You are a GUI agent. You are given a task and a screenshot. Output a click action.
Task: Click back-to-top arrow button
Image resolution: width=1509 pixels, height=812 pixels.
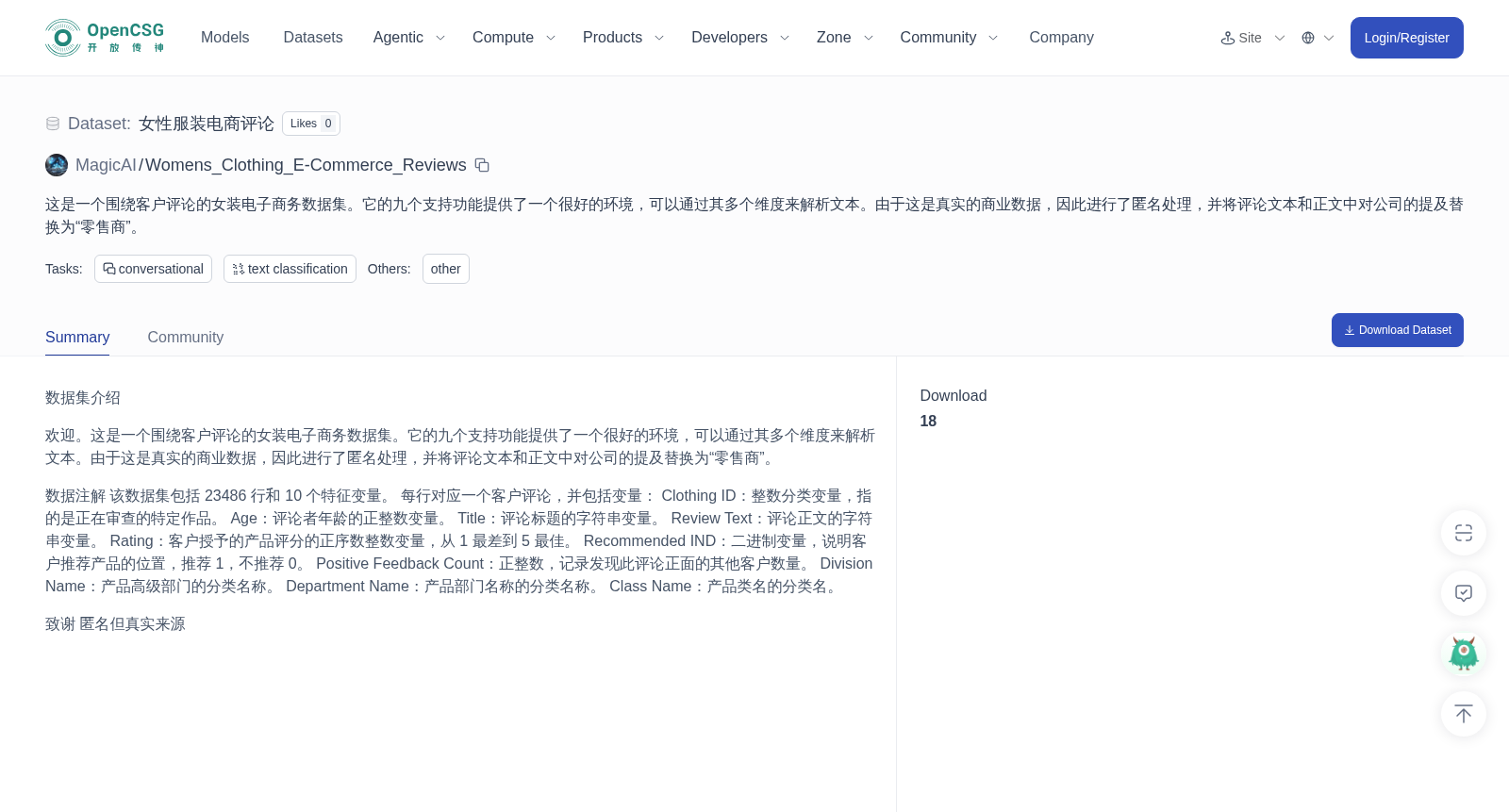[x=1464, y=714]
